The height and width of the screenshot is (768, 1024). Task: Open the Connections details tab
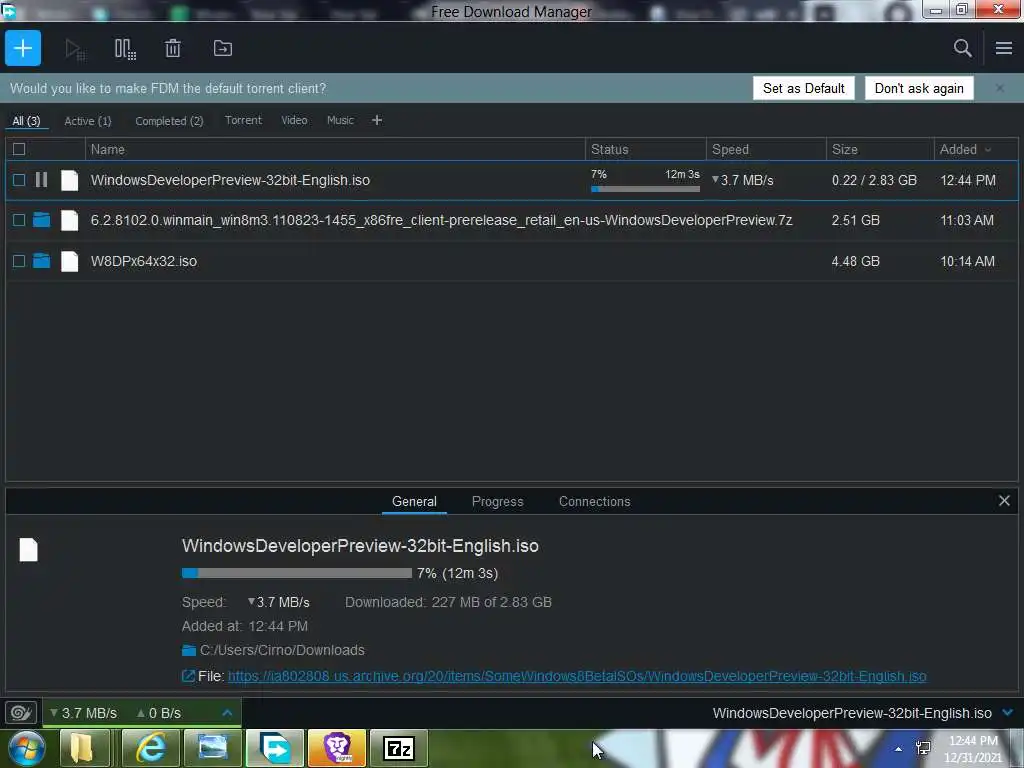[x=594, y=502]
